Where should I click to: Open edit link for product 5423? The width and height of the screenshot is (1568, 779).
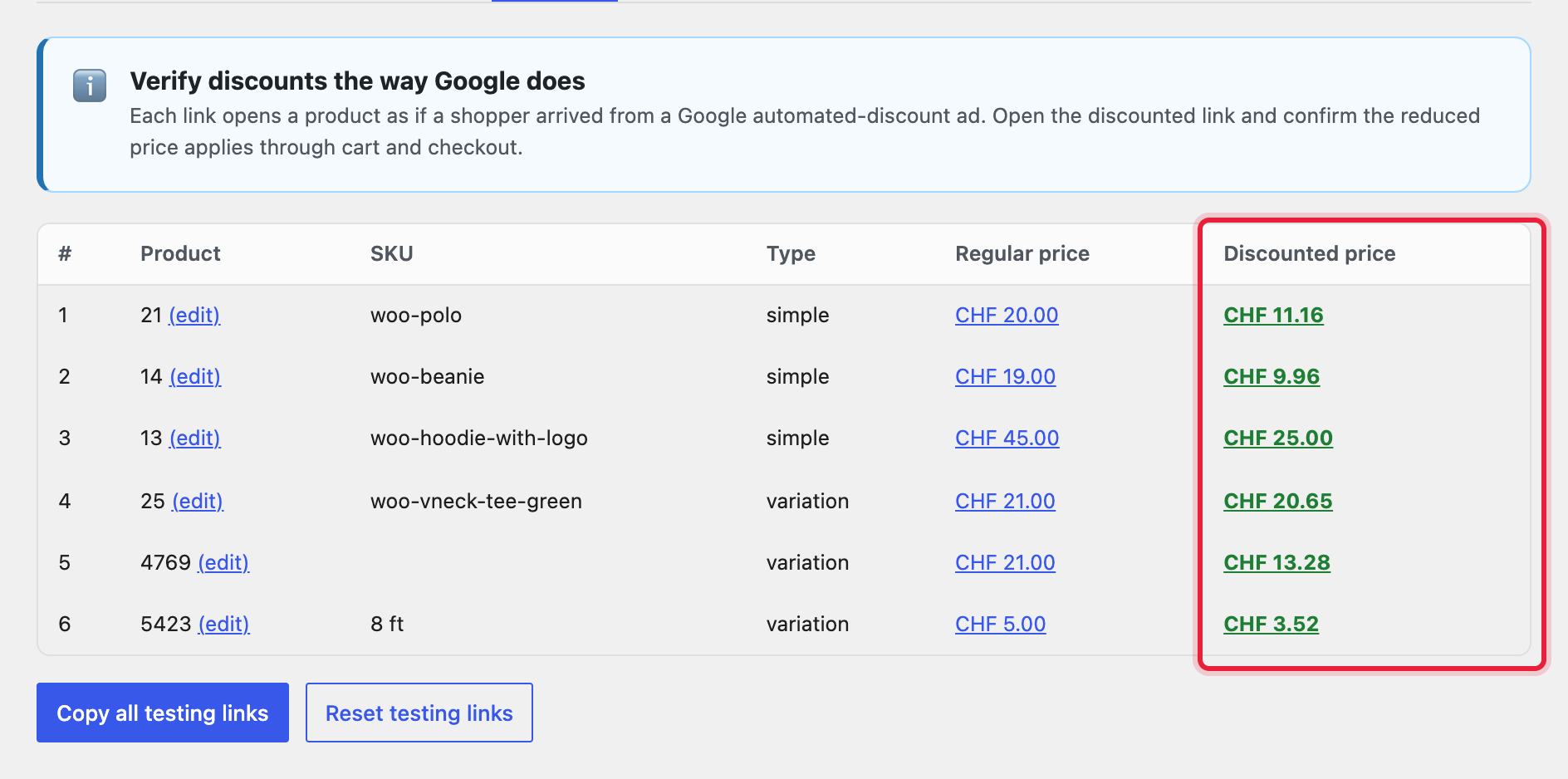[224, 625]
